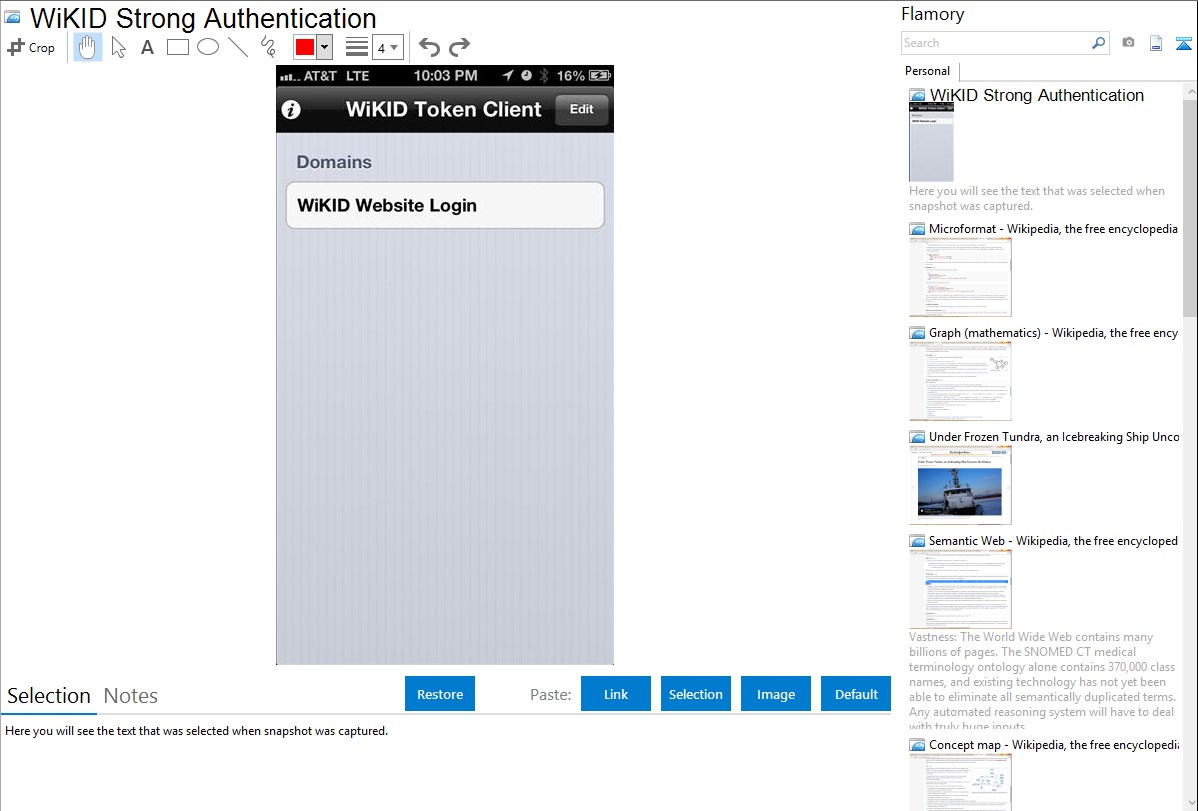This screenshot has width=1198, height=811.
Task: Open the Microformat Wikipedia thumbnail
Action: (960, 277)
